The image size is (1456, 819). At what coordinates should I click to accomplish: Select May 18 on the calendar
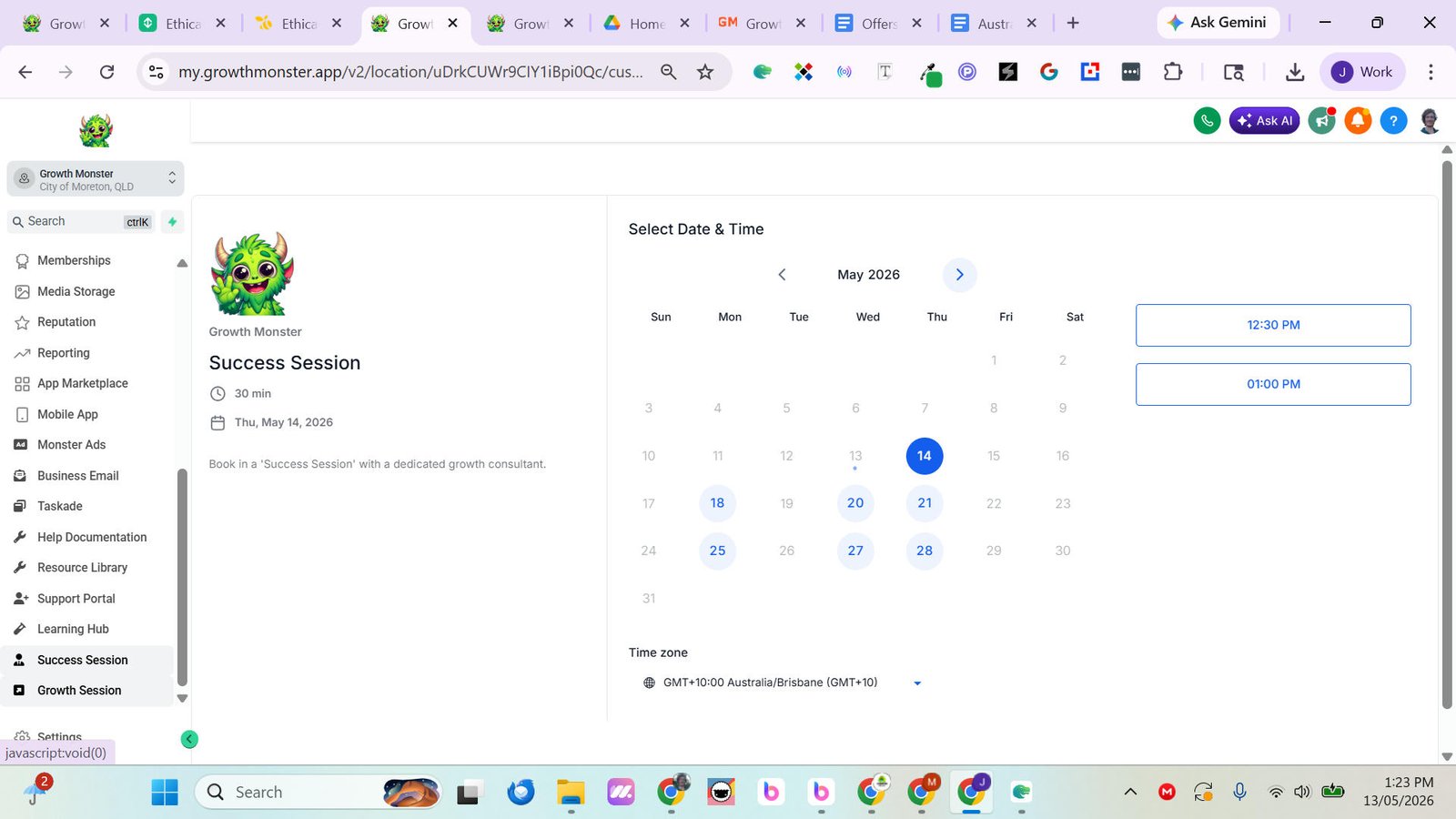[717, 503]
